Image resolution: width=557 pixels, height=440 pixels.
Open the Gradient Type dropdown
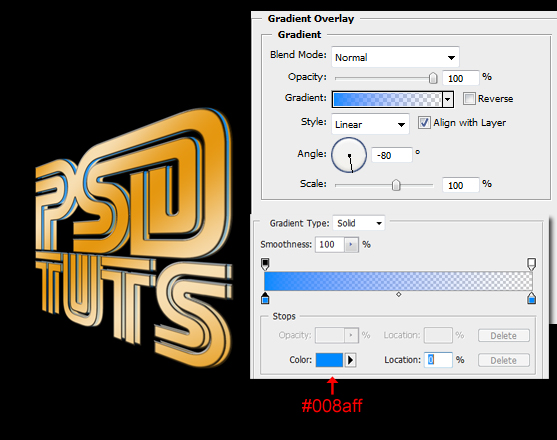(358, 223)
